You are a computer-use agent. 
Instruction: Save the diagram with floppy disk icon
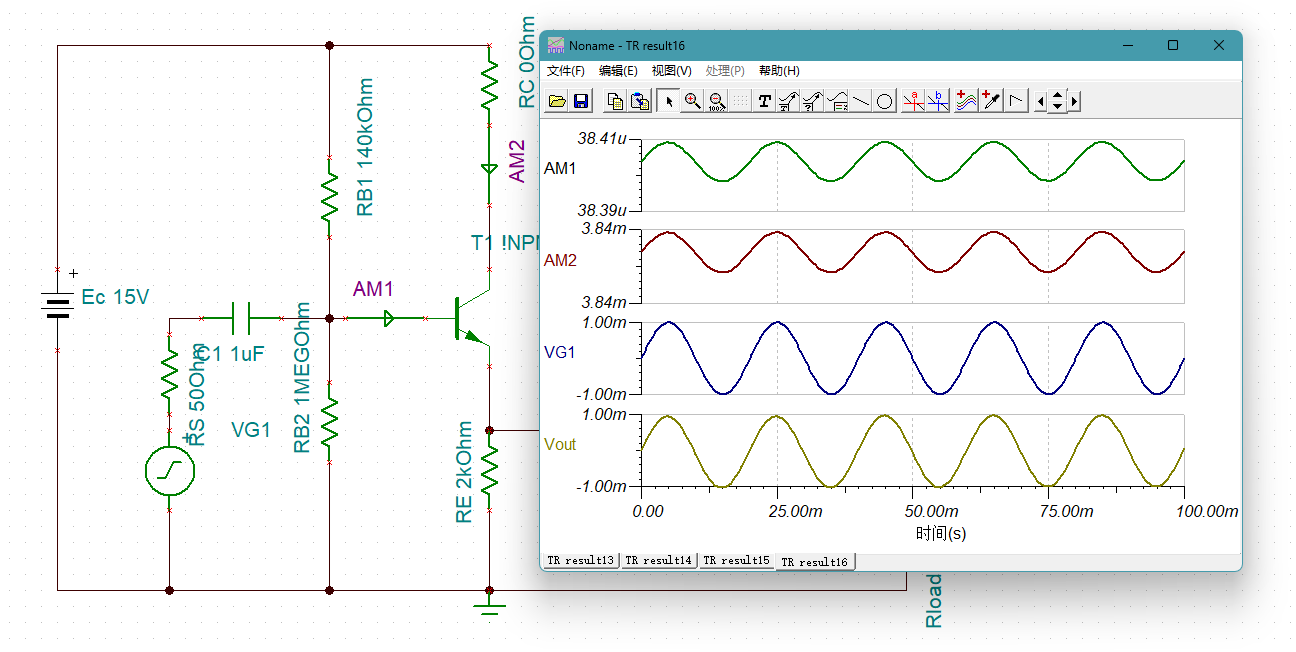coord(581,101)
